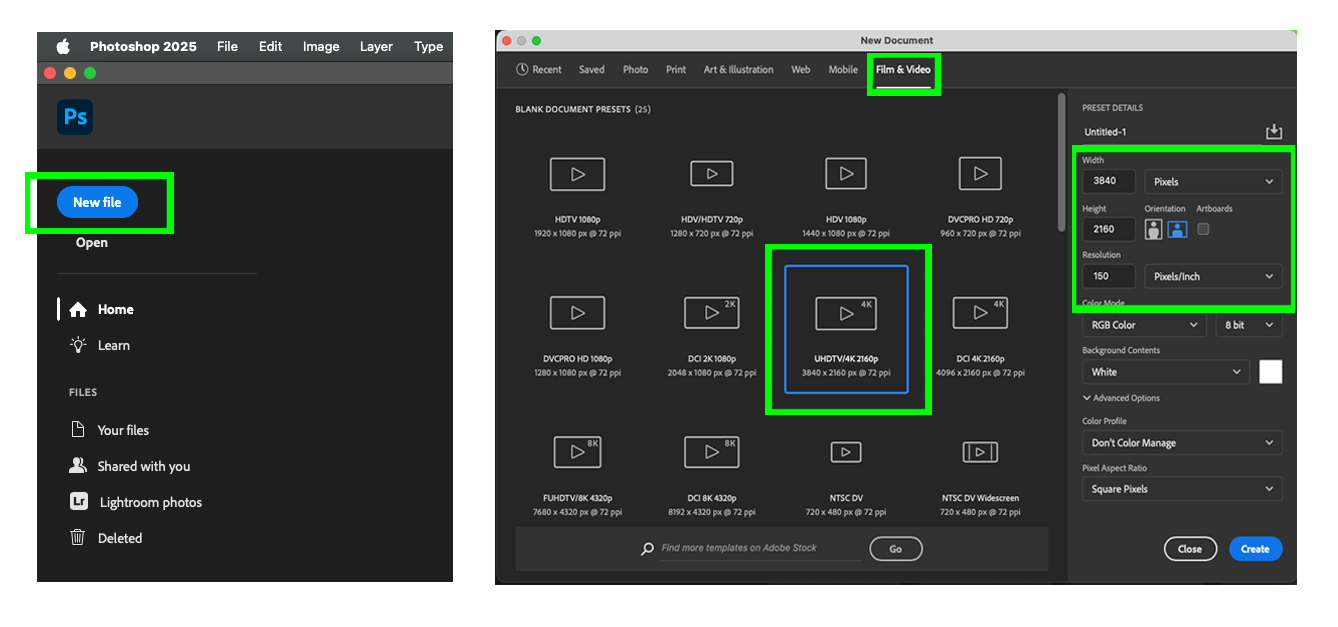Switch to the Art & Illustration tab

click(x=738, y=70)
